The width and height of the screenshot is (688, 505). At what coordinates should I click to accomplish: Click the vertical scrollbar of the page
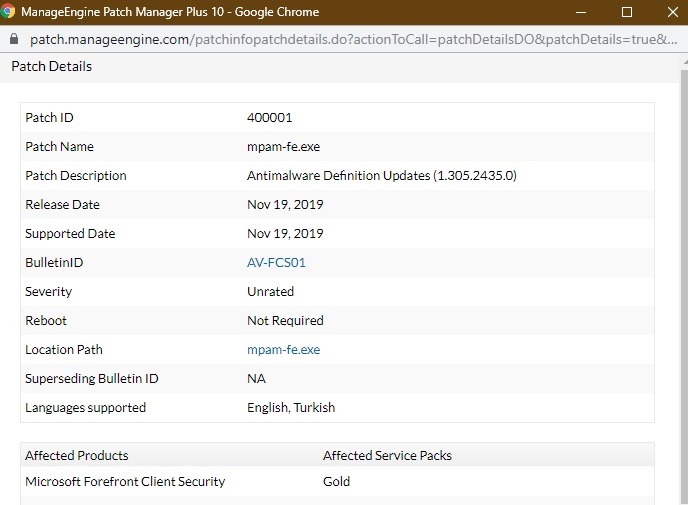click(x=684, y=285)
